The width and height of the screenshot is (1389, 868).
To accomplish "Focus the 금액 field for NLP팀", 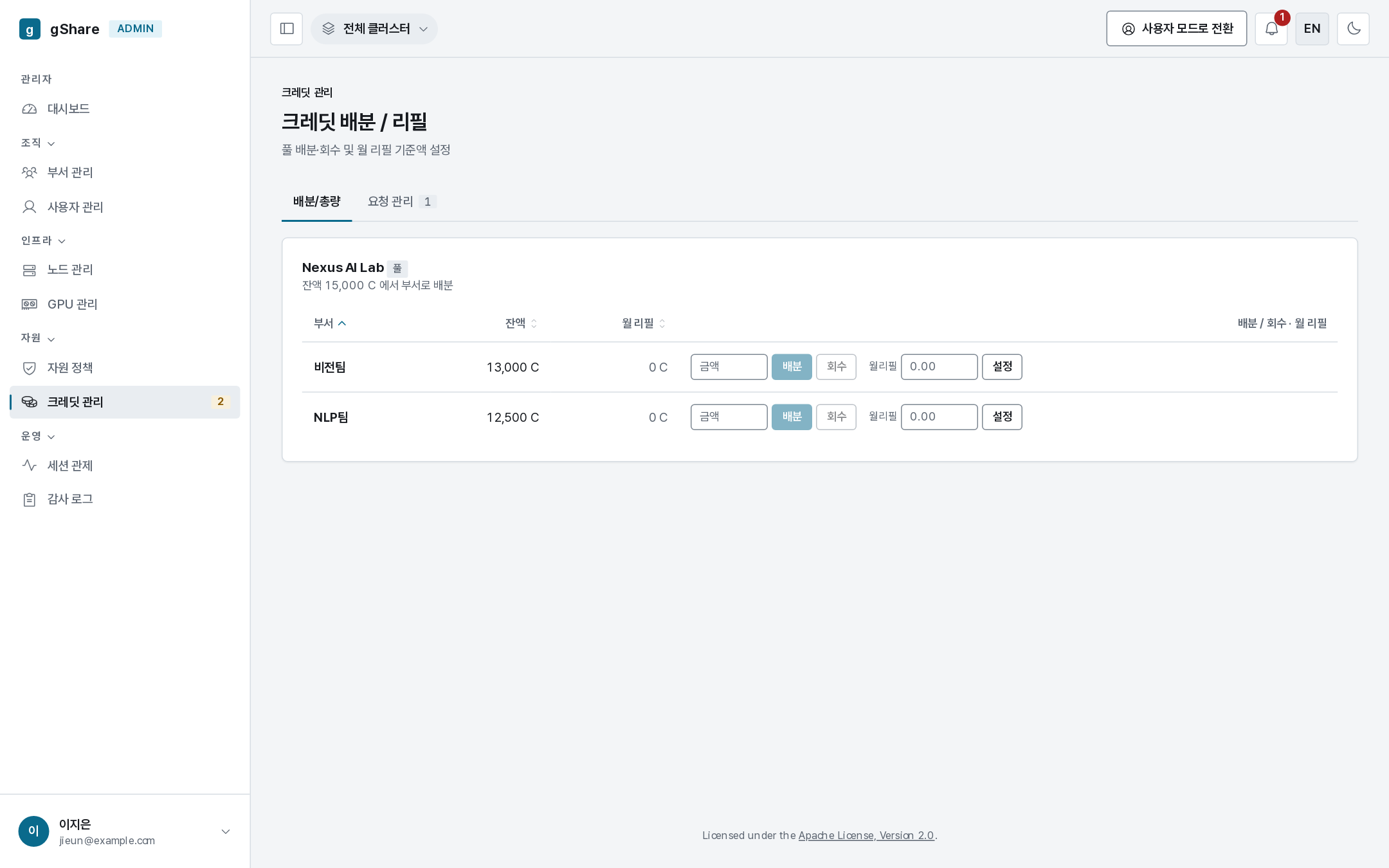I will (729, 417).
